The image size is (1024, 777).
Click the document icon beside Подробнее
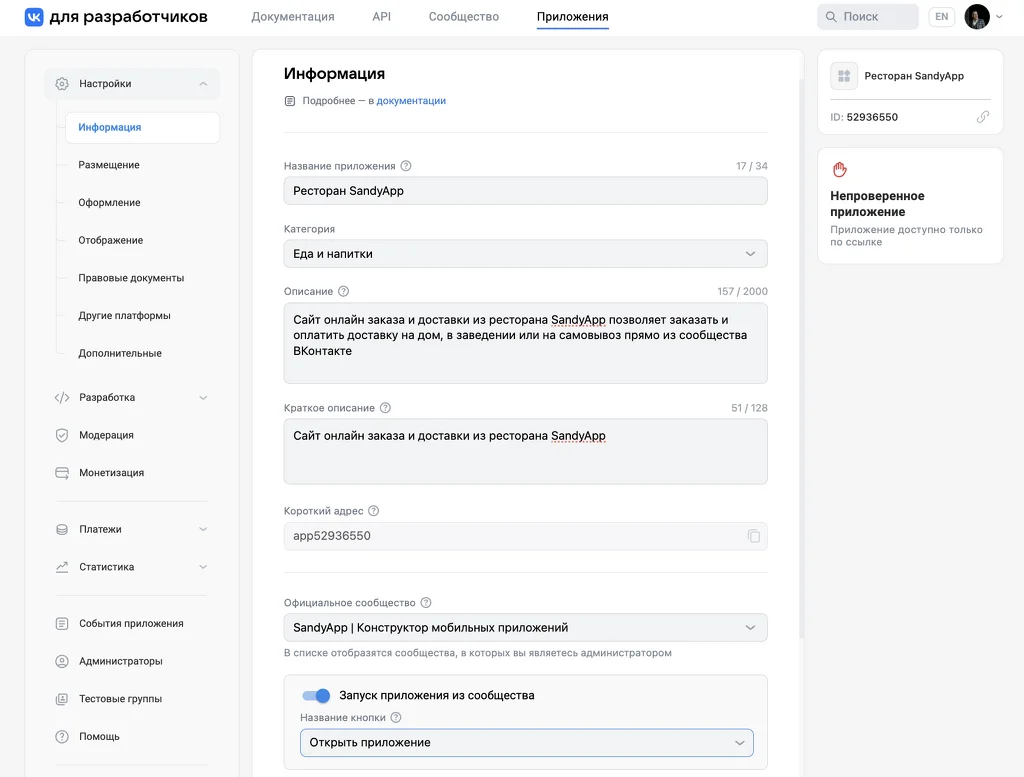[290, 101]
